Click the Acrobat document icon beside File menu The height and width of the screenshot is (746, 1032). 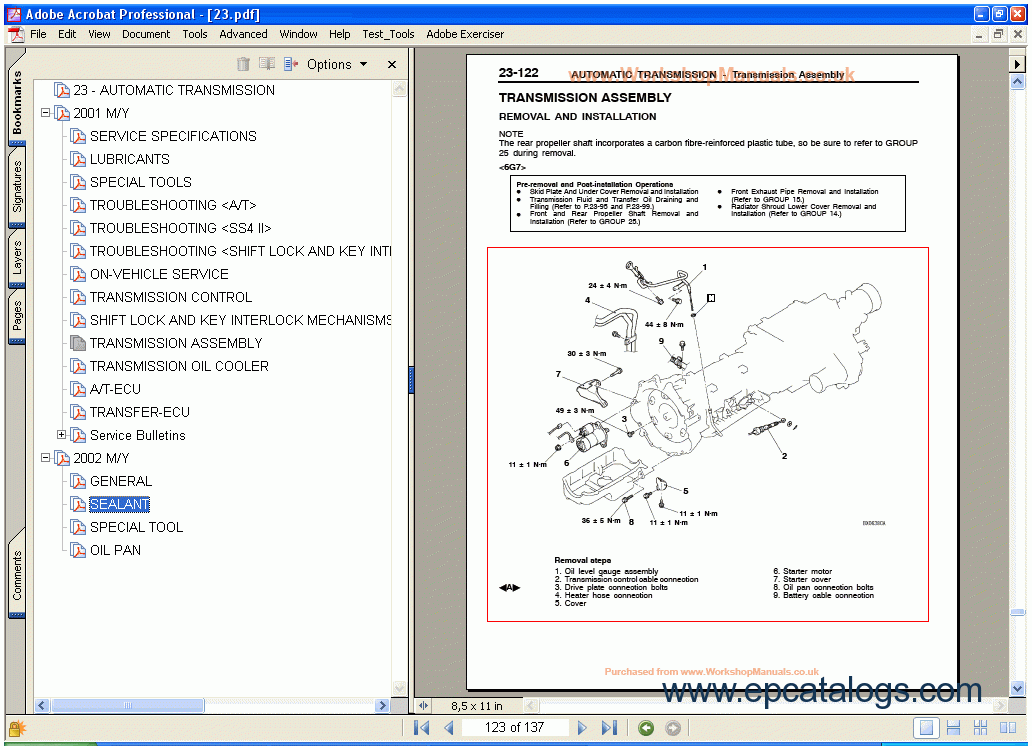(x=16, y=34)
